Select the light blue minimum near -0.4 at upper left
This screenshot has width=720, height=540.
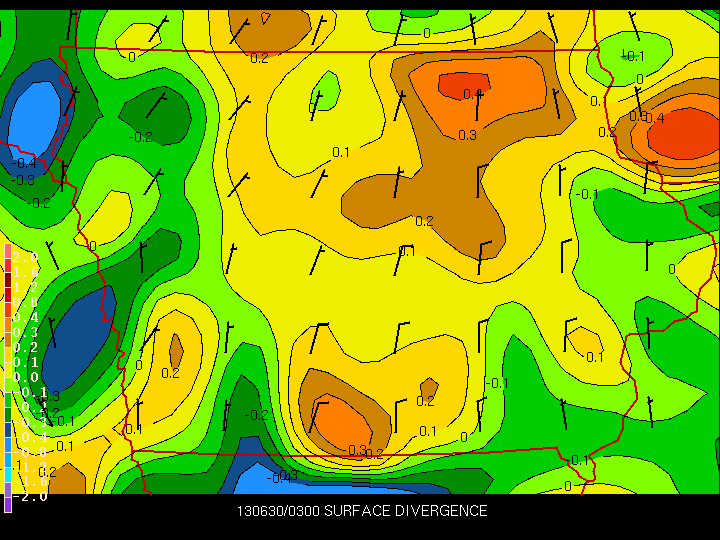[35, 120]
